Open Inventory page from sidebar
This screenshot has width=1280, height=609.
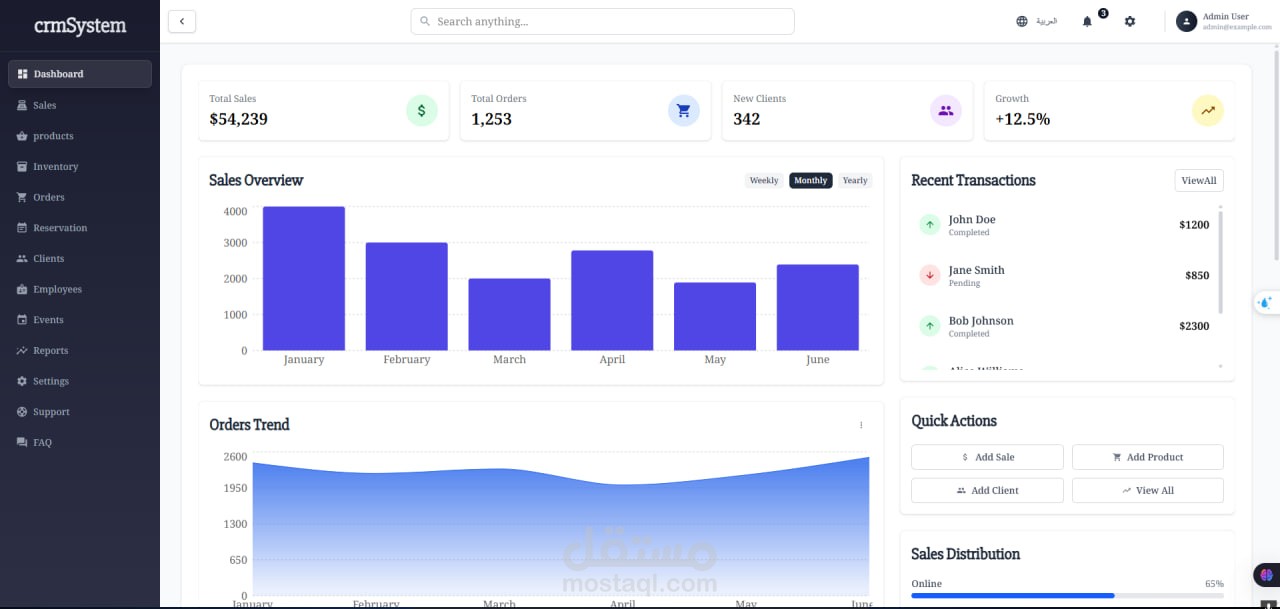(80, 167)
